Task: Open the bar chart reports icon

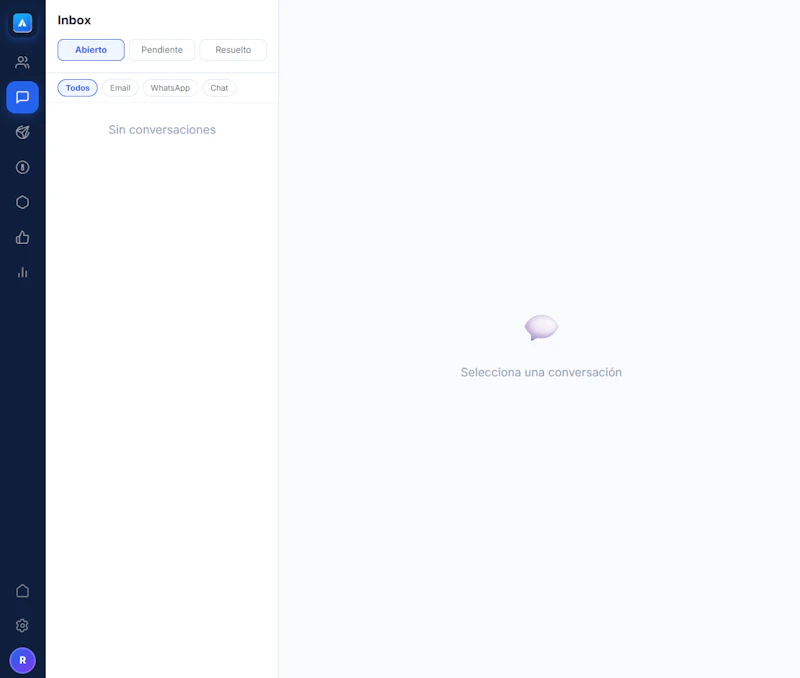Action: click(22, 272)
